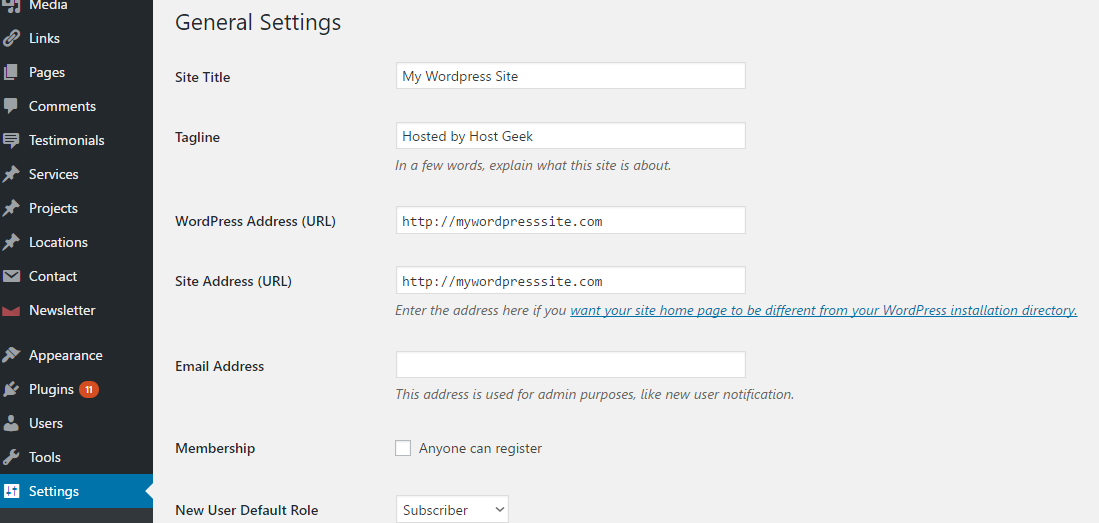Click the Appearance paintbrush icon
This screenshot has width=1099, height=523.
tap(11, 355)
